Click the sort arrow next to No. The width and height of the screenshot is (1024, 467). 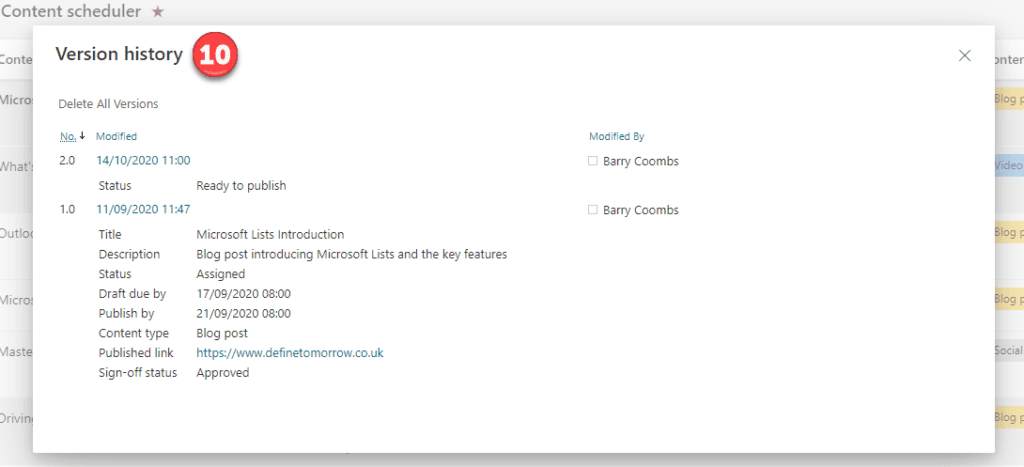pyautogui.click(x=82, y=136)
